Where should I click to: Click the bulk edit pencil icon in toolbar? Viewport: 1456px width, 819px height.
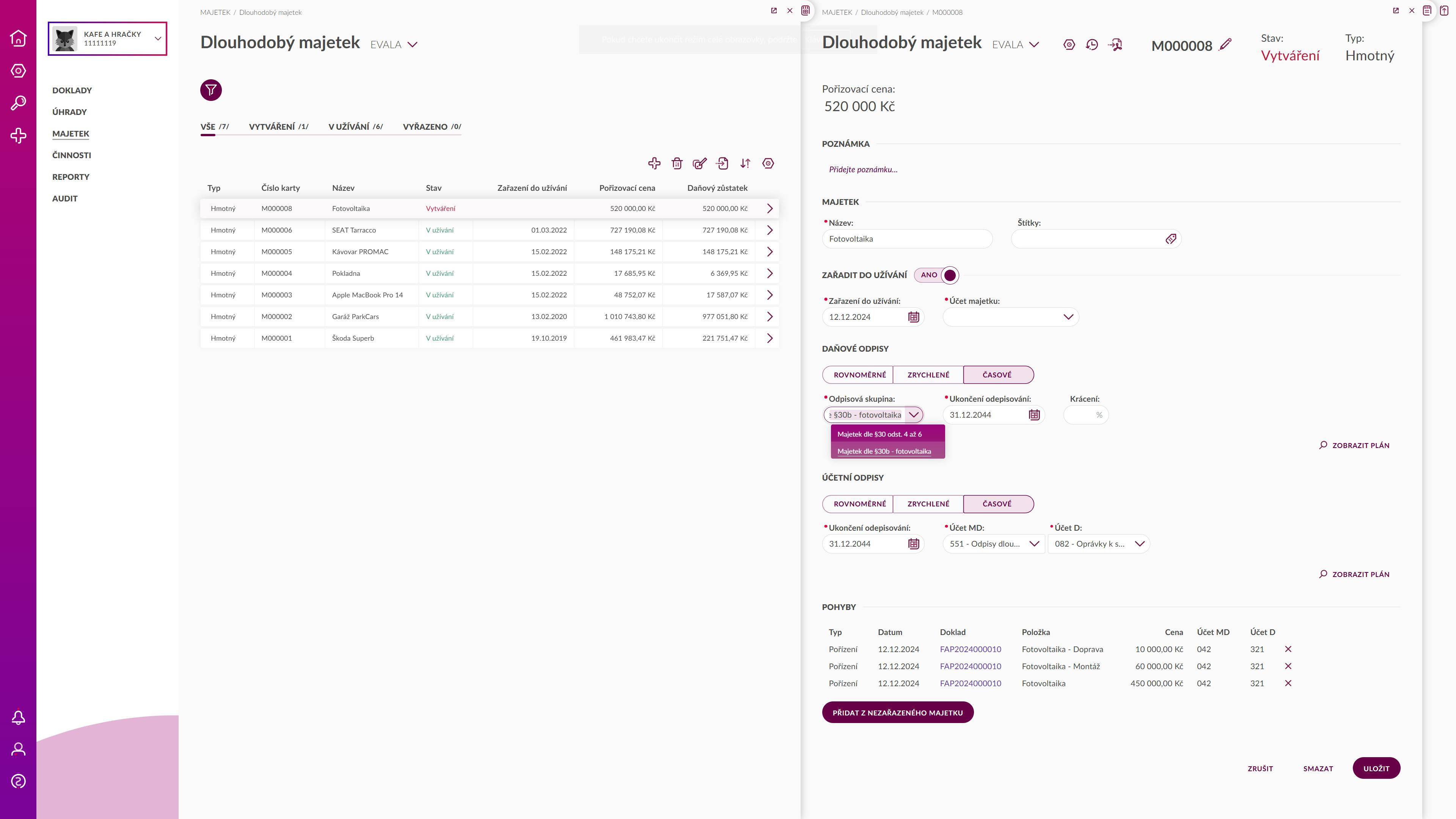tap(700, 163)
